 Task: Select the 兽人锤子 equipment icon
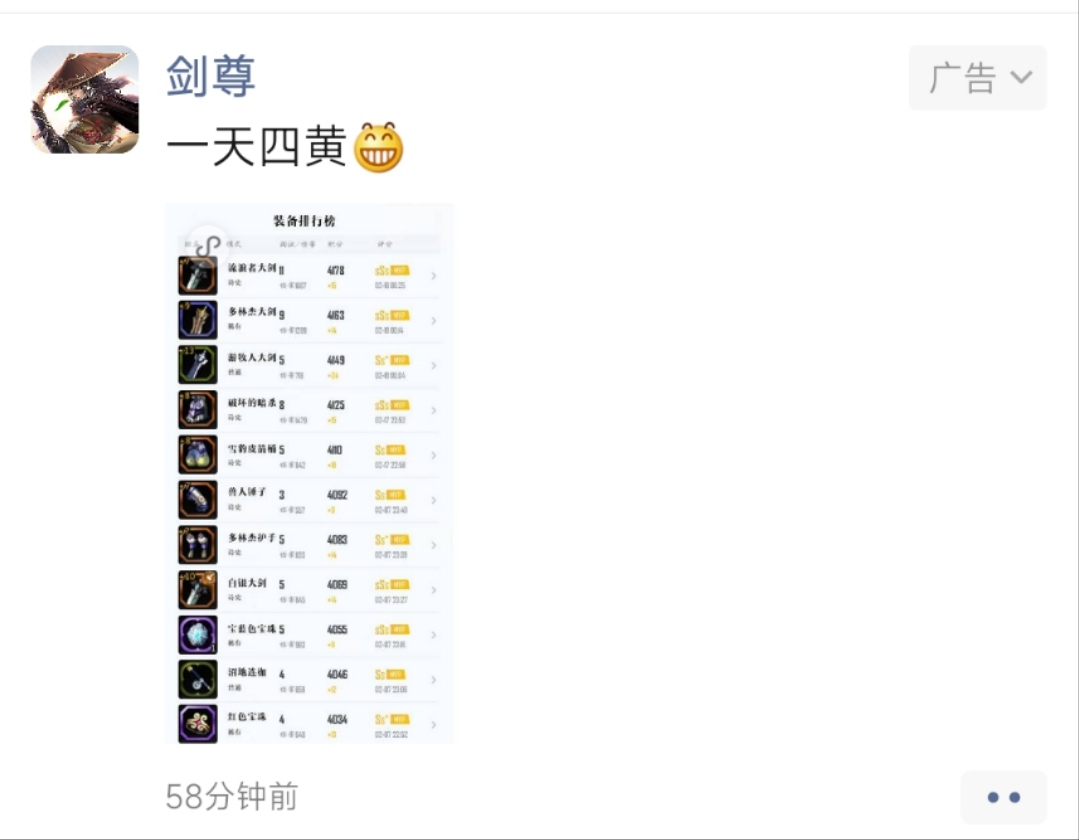198,499
